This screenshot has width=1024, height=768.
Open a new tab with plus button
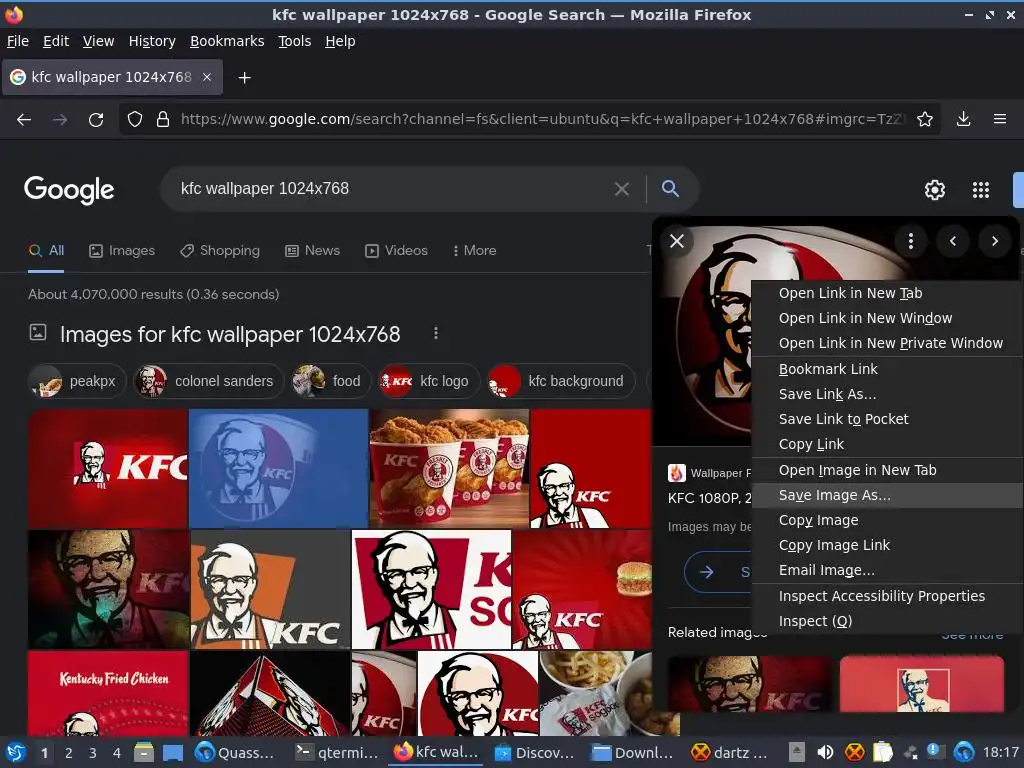(244, 78)
